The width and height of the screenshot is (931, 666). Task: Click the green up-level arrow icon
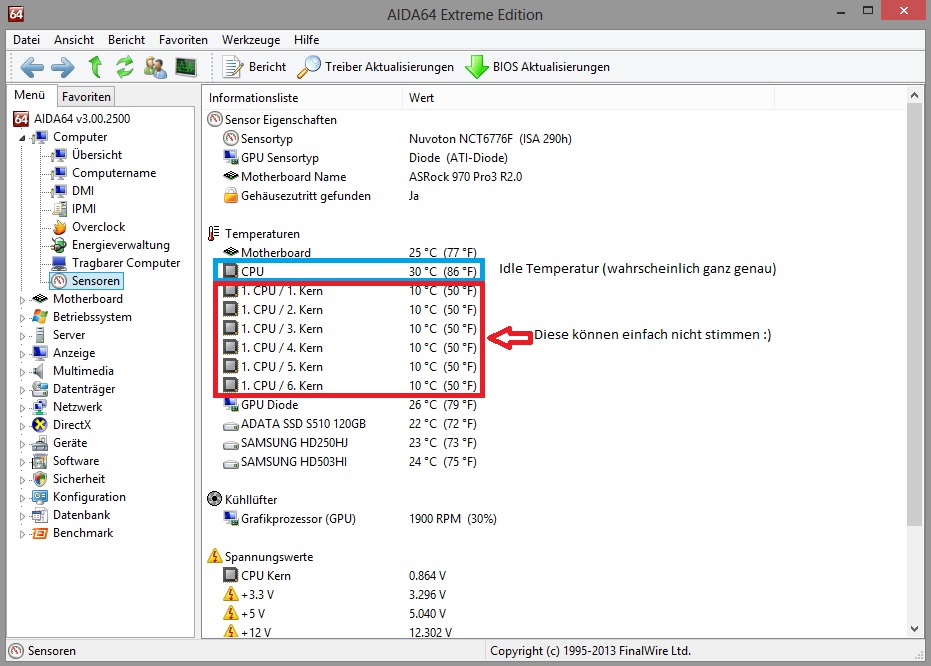(95, 66)
